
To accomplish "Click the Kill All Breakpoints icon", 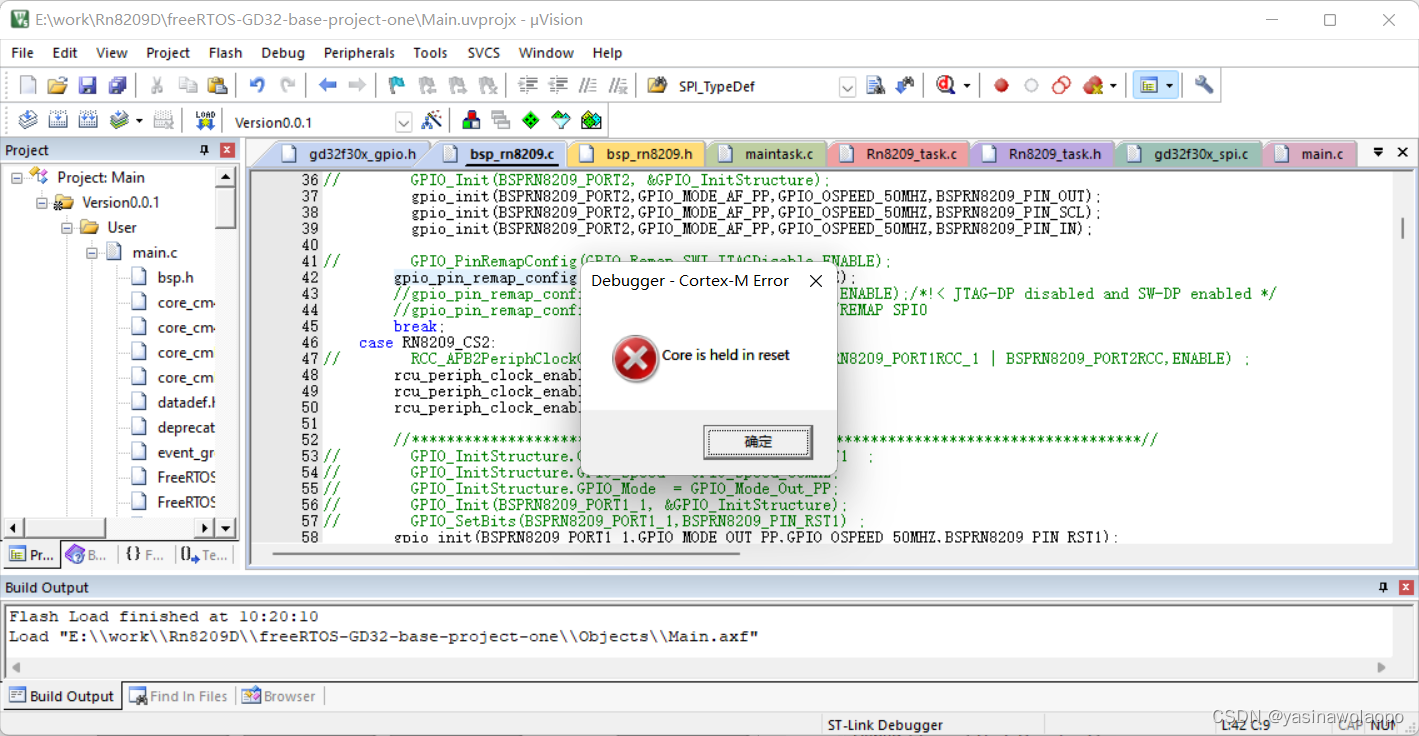I will pyautogui.click(x=1092, y=85).
